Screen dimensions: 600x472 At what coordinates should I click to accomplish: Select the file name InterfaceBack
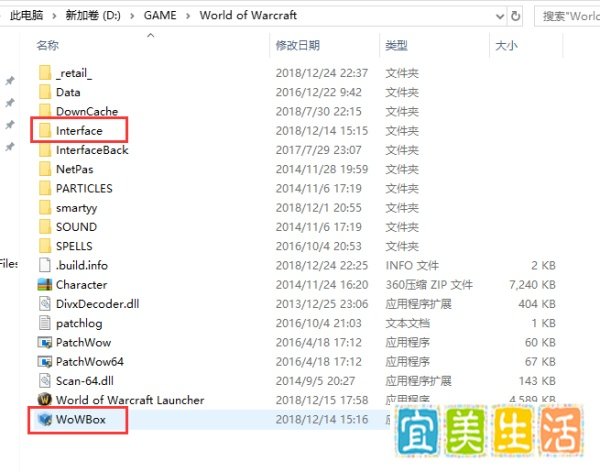(92, 150)
